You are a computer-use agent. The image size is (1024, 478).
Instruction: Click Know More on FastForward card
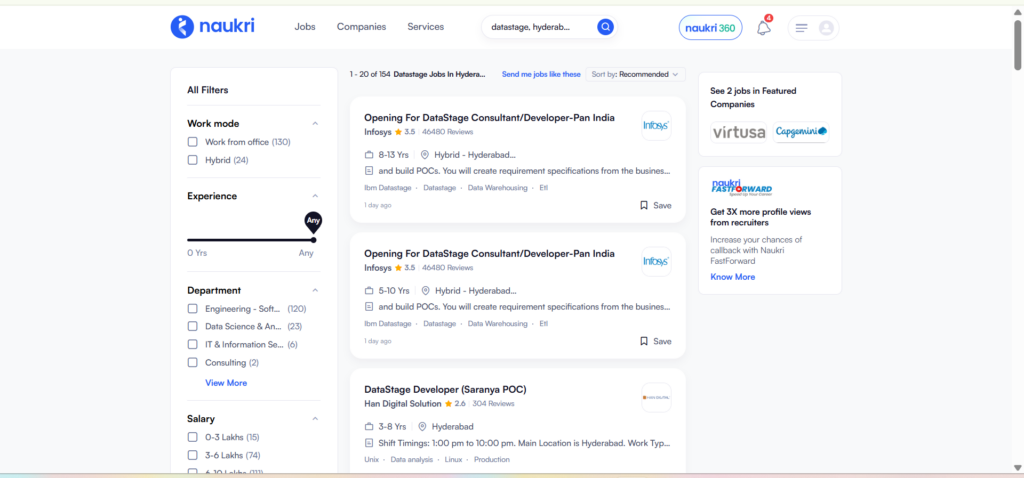coord(733,277)
